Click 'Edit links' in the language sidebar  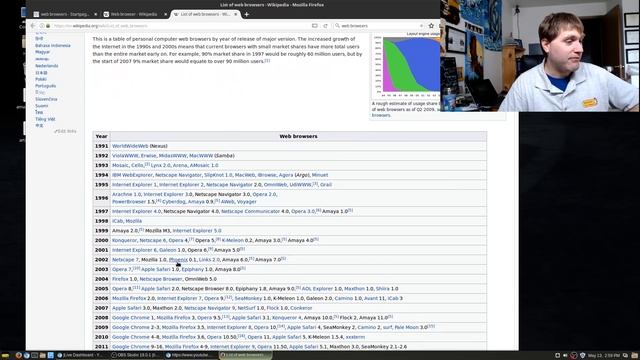[x=66, y=131]
